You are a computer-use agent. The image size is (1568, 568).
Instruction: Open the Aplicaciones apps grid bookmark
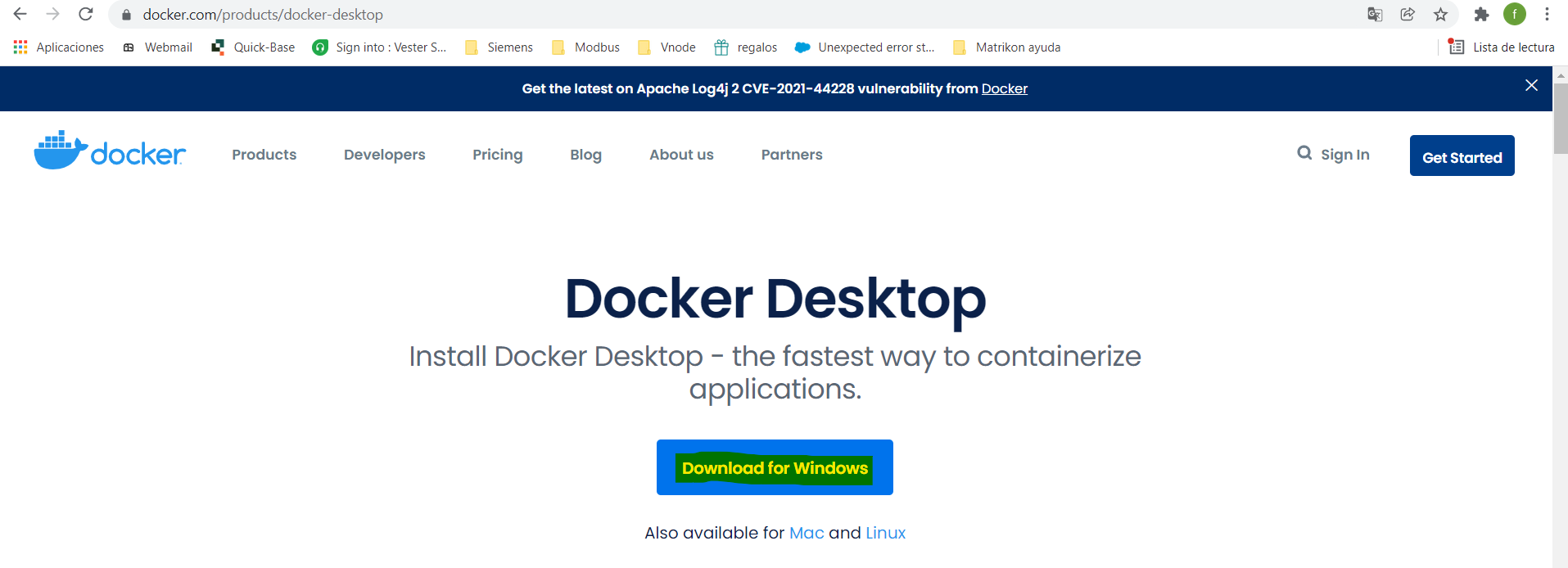point(58,47)
